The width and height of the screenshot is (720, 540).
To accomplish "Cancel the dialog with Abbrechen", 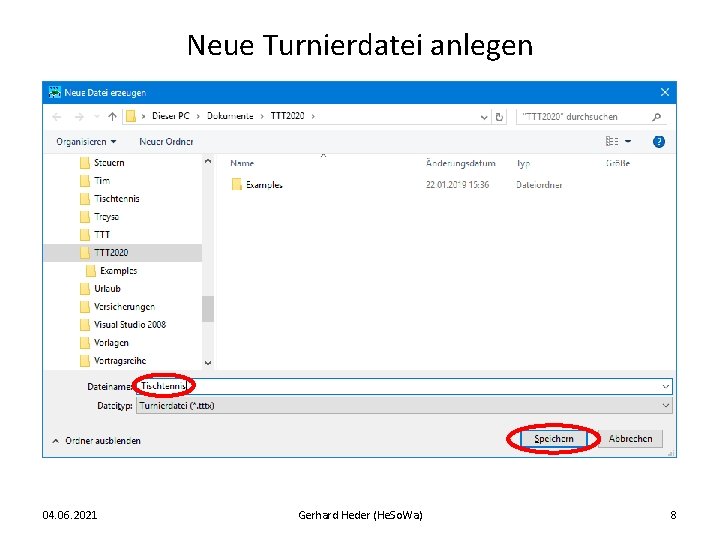I will coord(630,439).
